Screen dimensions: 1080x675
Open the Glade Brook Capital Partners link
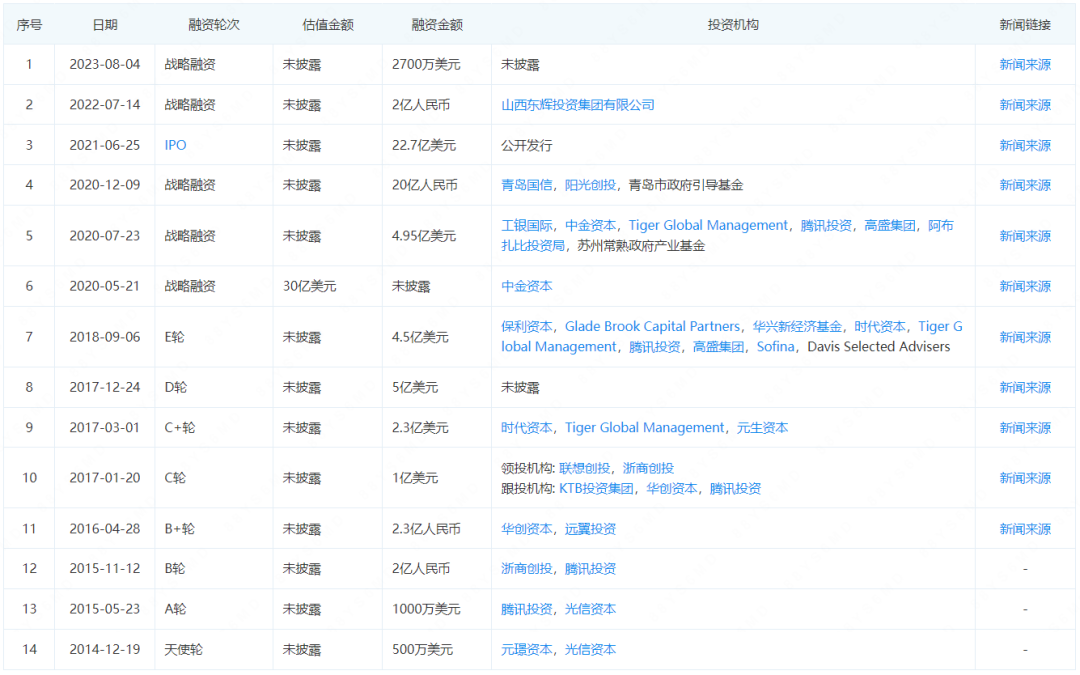[x=654, y=326]
